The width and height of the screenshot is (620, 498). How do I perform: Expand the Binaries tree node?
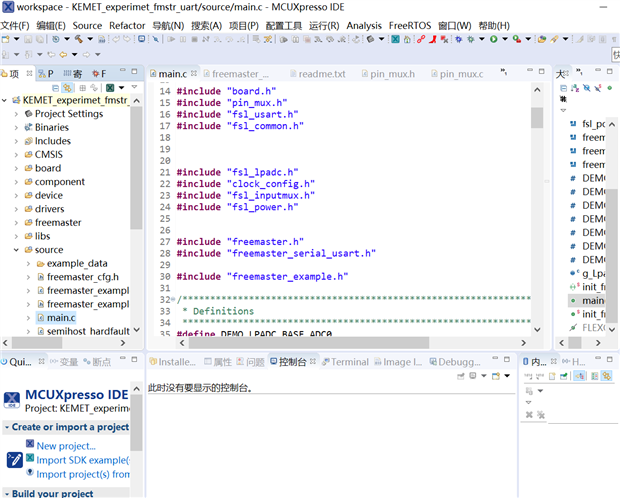pos(16,127)
